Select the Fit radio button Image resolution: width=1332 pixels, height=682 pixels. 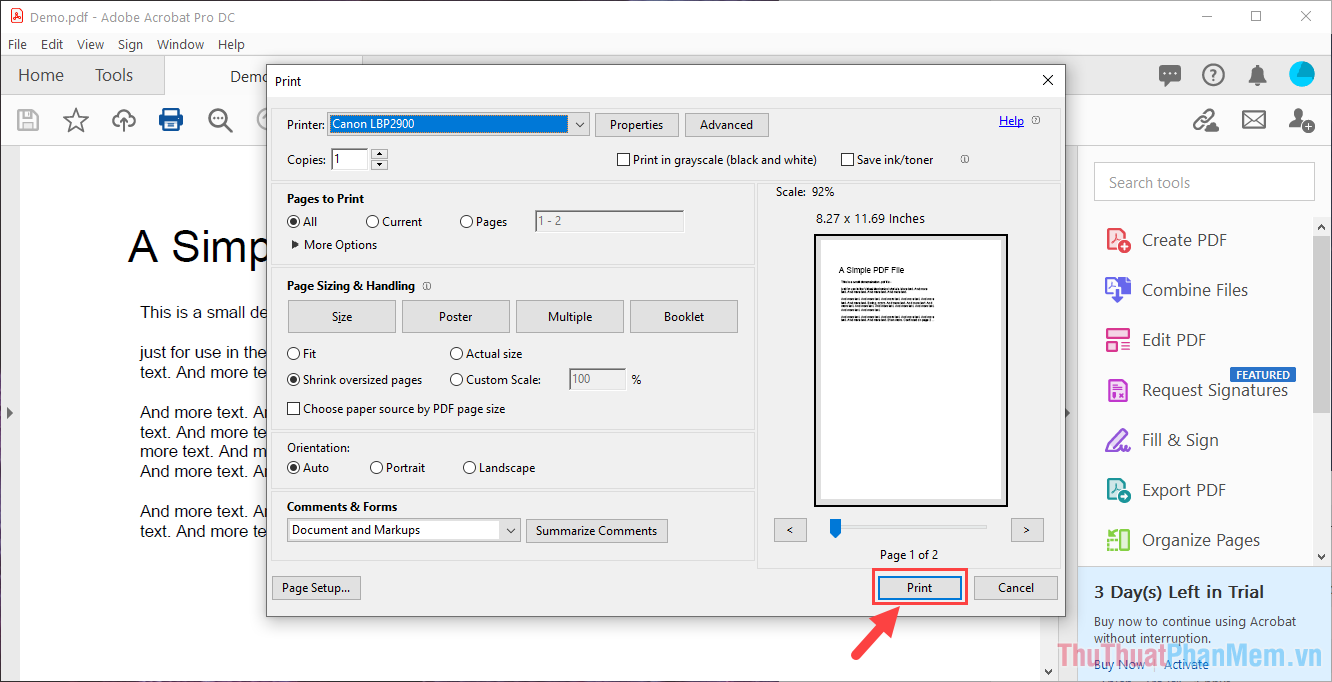tap(294, 354)
